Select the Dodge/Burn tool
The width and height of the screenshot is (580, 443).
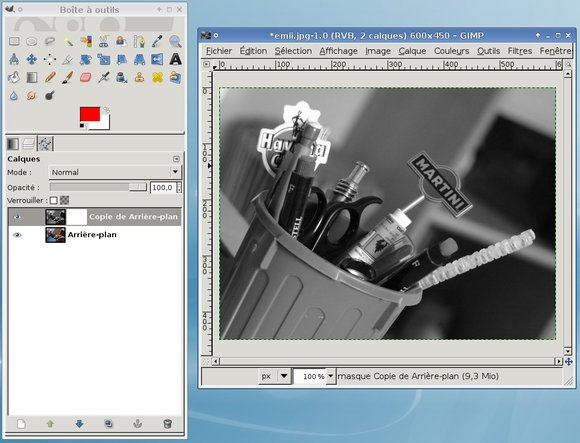[50, 96]
